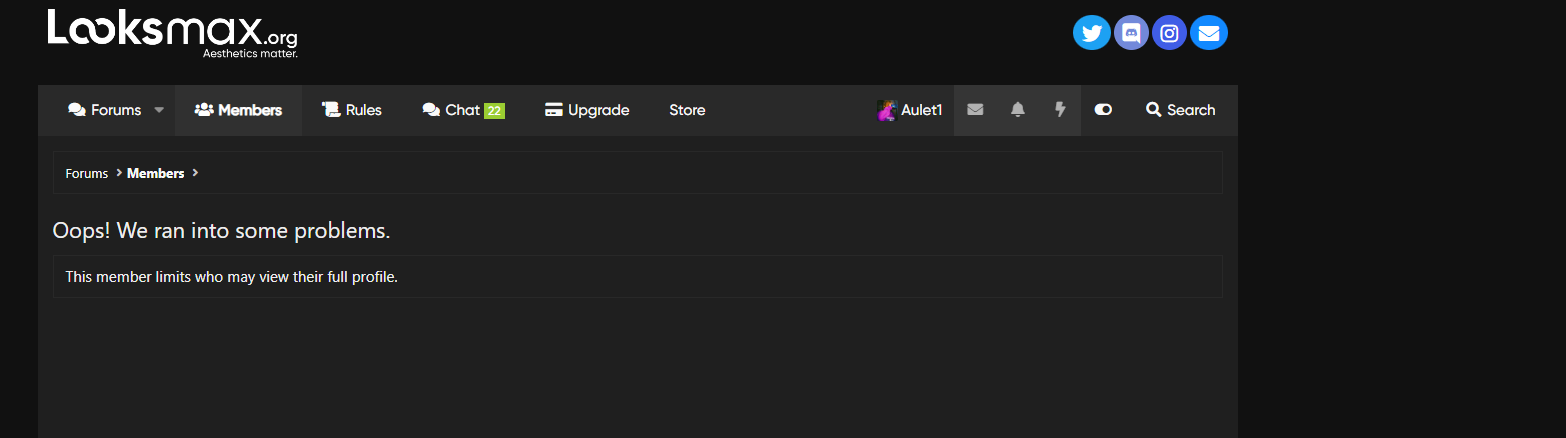Viewport: 1566px width, 438px height.
Task: Open the inbox conversations envelope icon
Action: coord(975,110)
